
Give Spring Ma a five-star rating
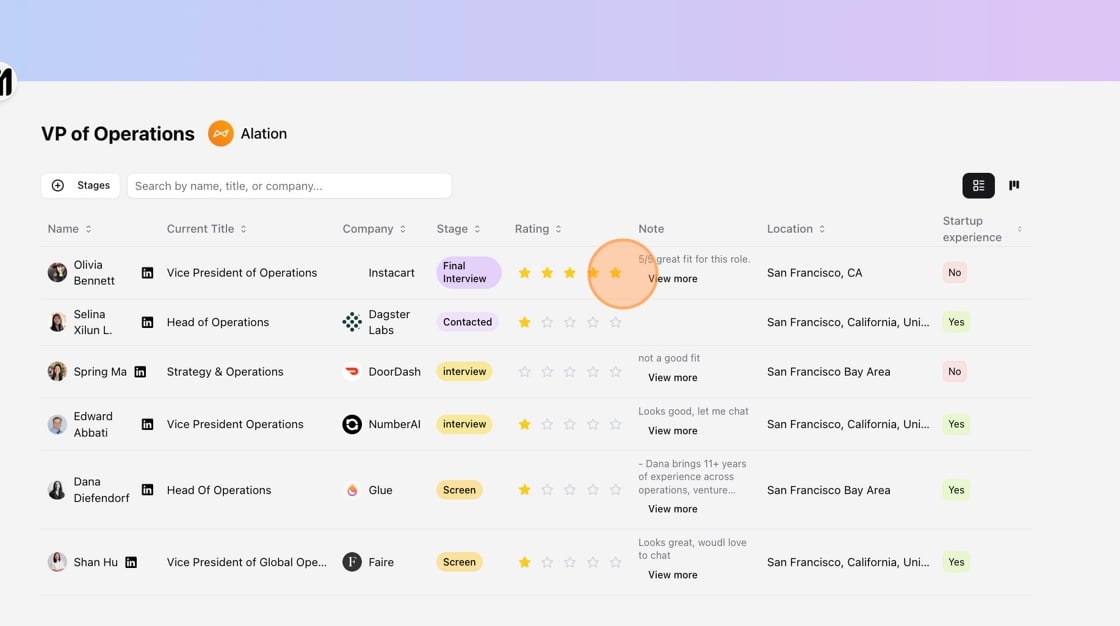click(x=616, y=372)
